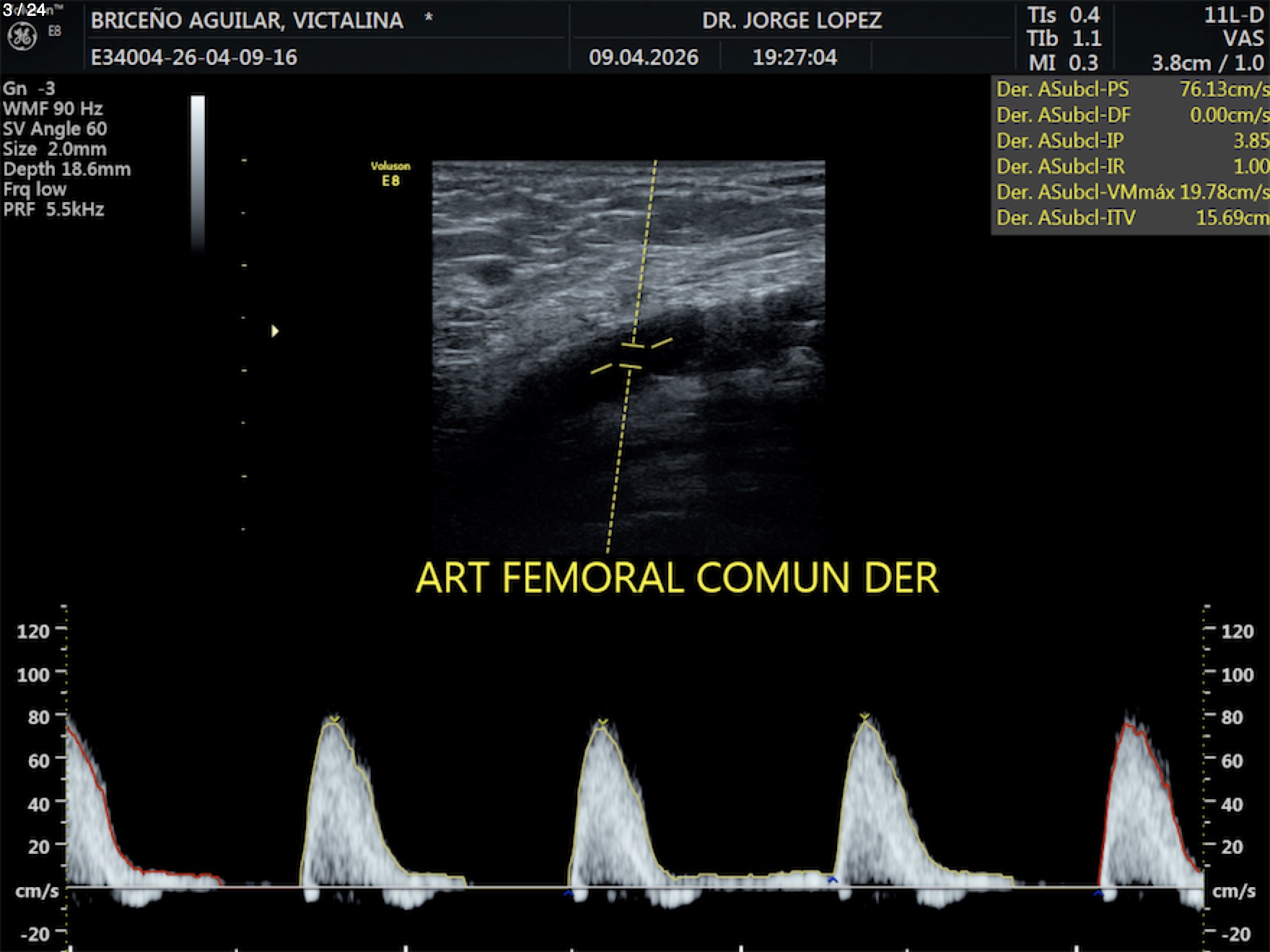This screenshot has width=1270, height=952.
Task: Select the Doppler sample volume gate
Action: 631,356
